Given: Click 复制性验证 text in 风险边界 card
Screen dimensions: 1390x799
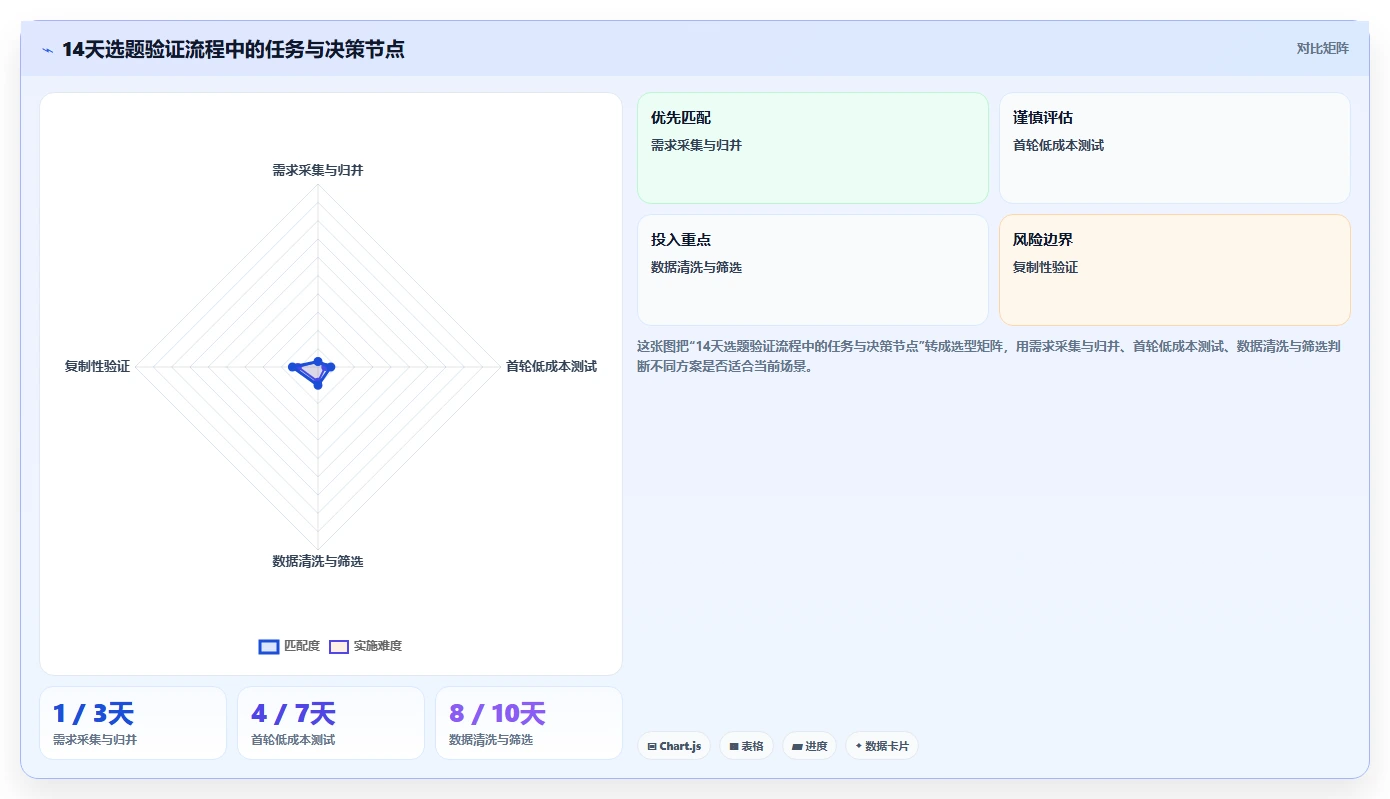Looking at the screenshot, I should pos(1045,267).
